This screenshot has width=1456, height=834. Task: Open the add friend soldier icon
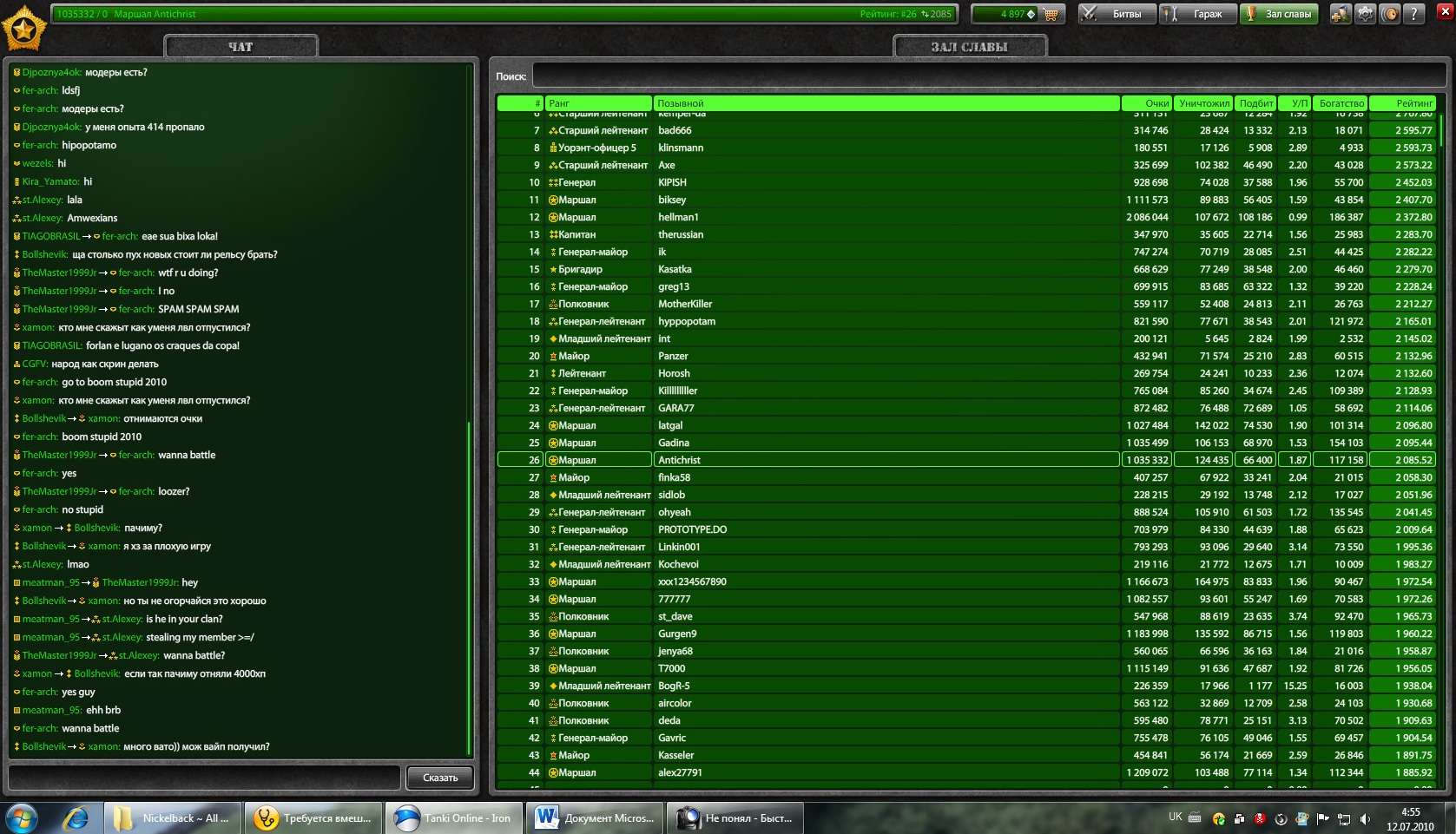pos(1341,14)
